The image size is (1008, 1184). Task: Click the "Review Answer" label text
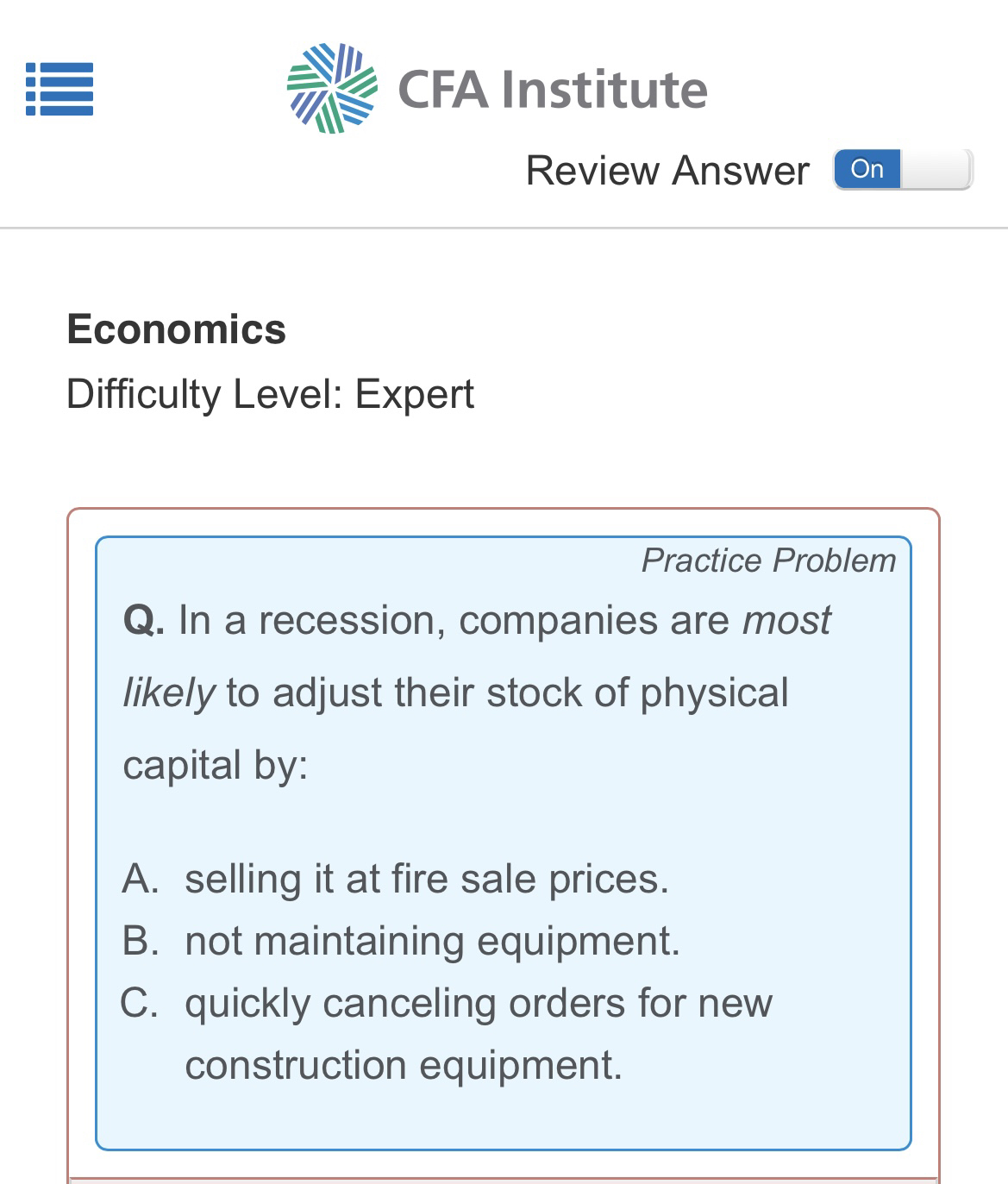667,171
